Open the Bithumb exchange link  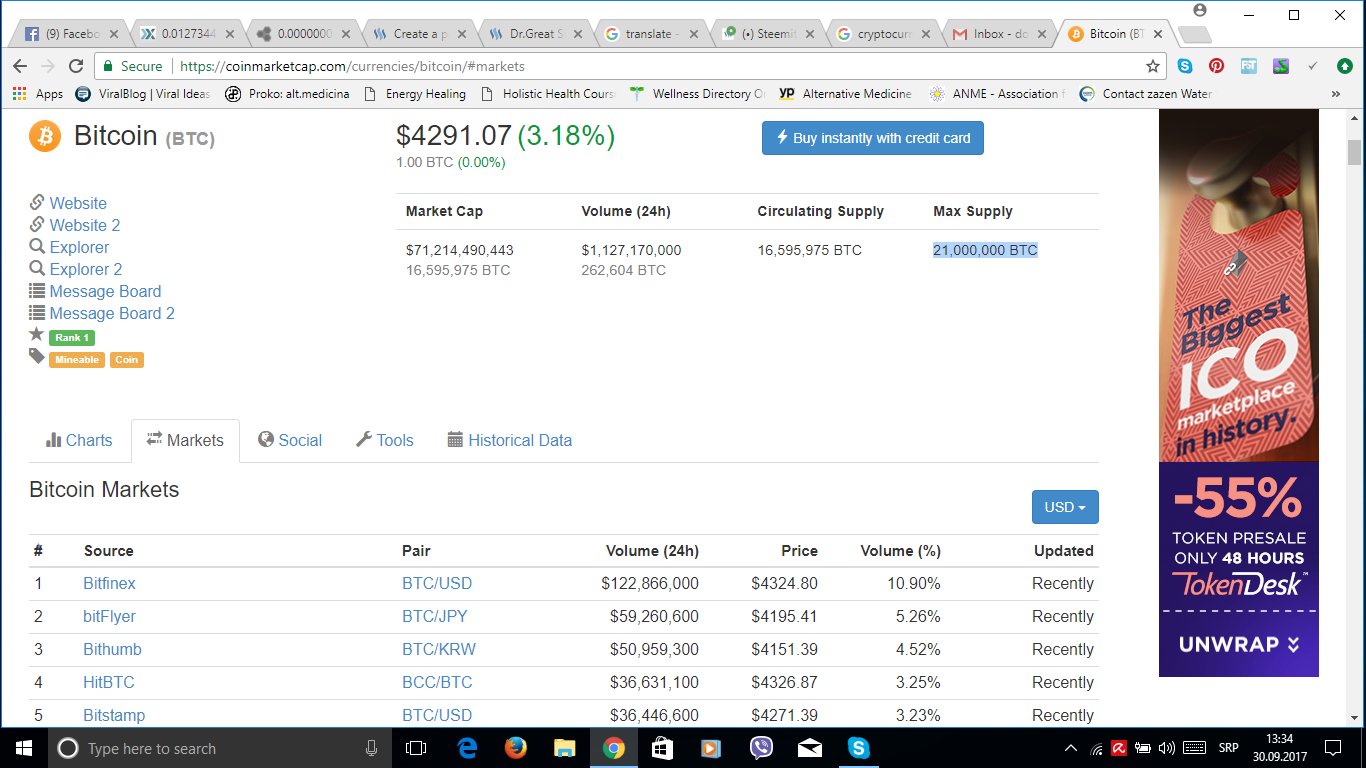[112, 649]
